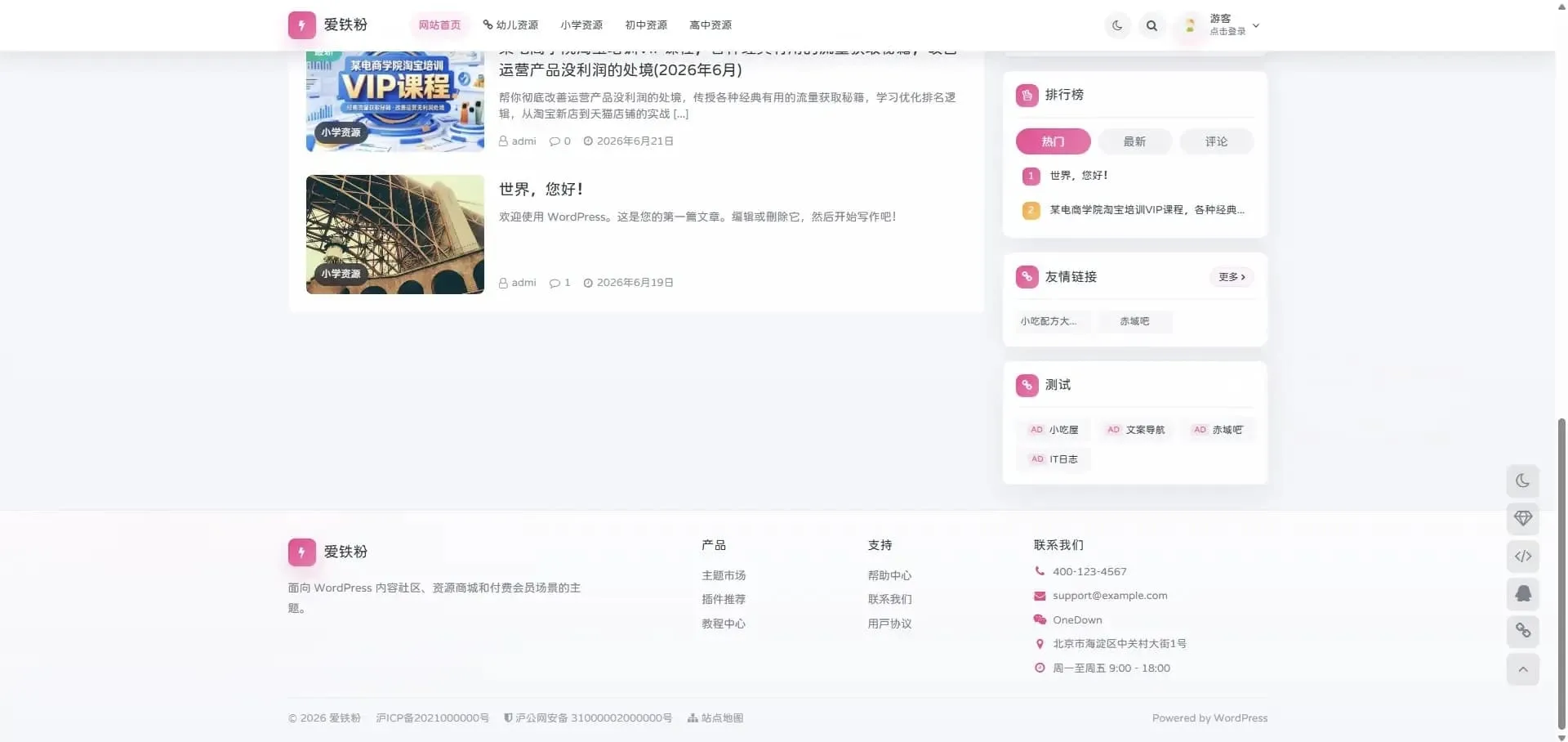Image resolution: width=1568 pixels, height=742 pixels.
Task: Open 小学资源 navigation item
Action: [581, 25]
